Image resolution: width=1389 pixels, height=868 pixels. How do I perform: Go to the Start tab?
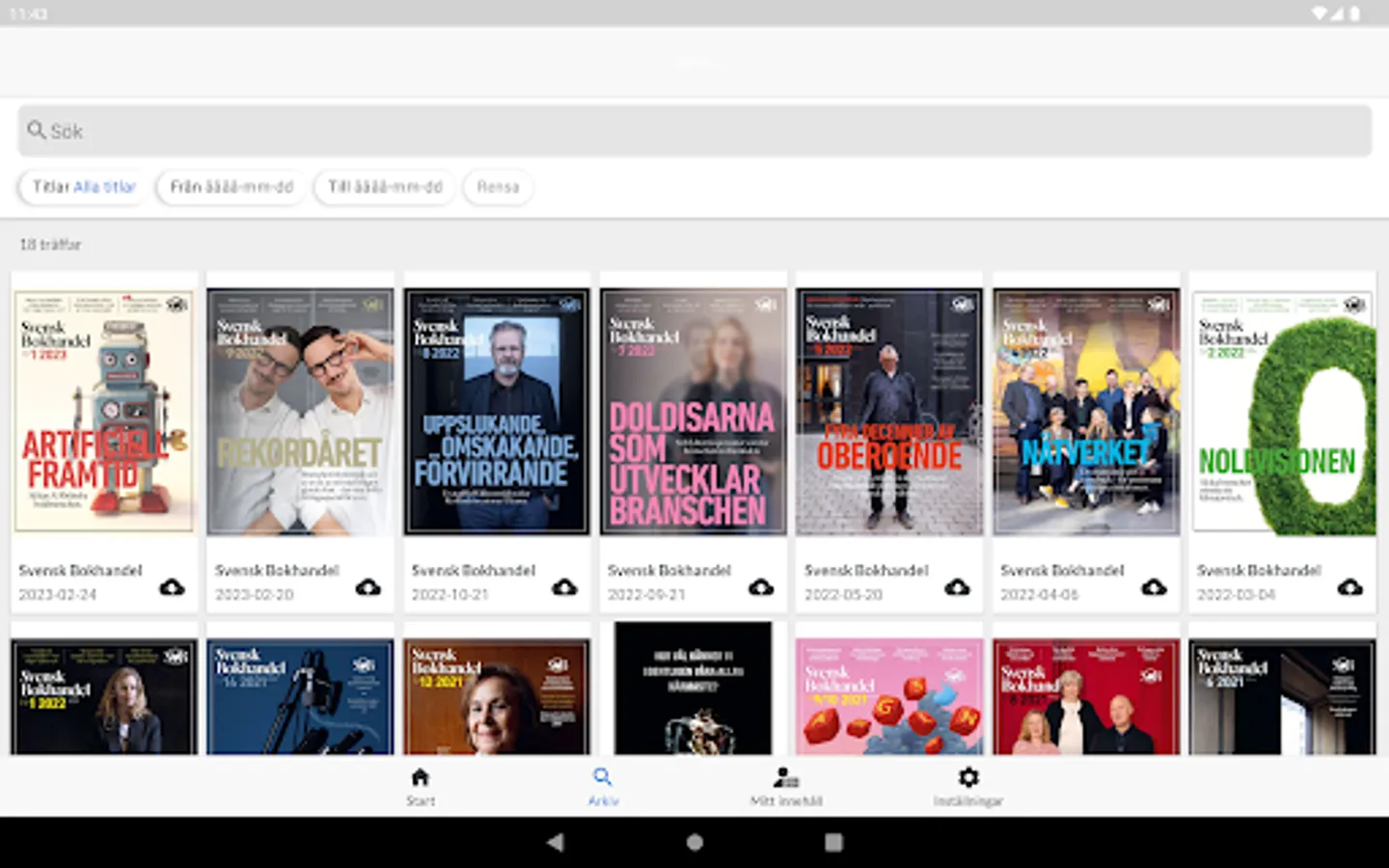tap(420, 787)
